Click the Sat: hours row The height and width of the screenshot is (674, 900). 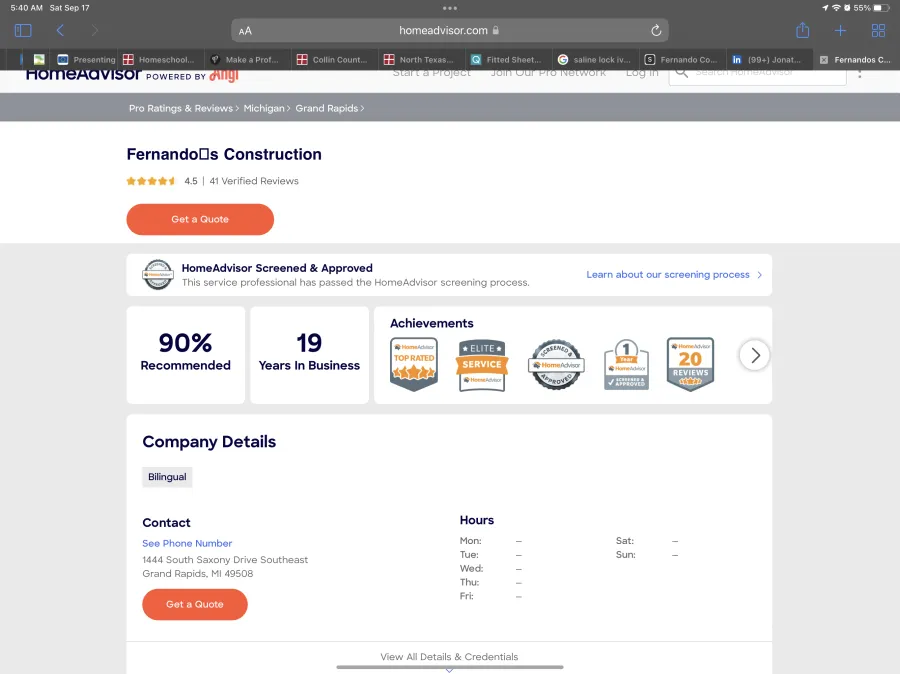pyautogui.click(x=647, y=541)
